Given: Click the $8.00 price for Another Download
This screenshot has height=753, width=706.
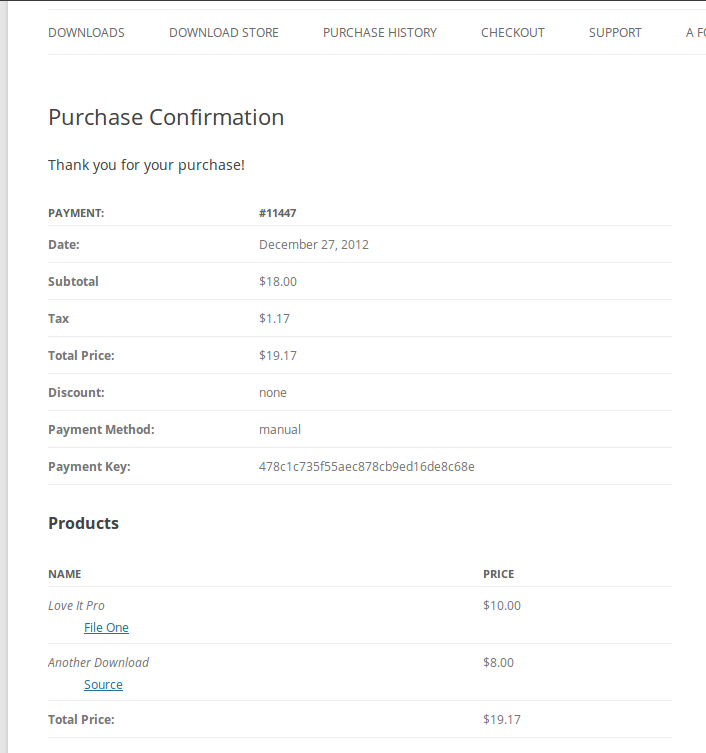Looking at the screenshot, I should 499,663.
